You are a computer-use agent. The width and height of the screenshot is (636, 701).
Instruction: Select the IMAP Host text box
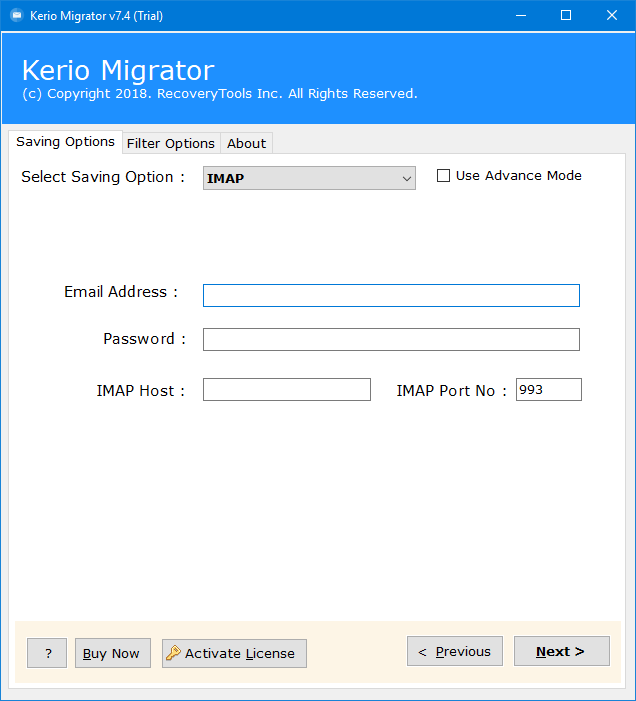286,389
